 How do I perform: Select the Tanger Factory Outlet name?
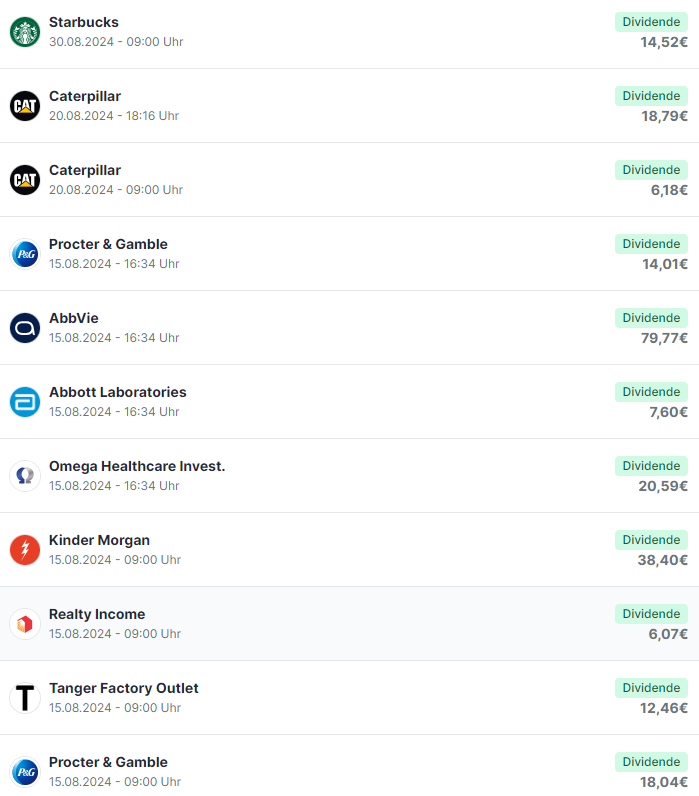coord(124,688)
